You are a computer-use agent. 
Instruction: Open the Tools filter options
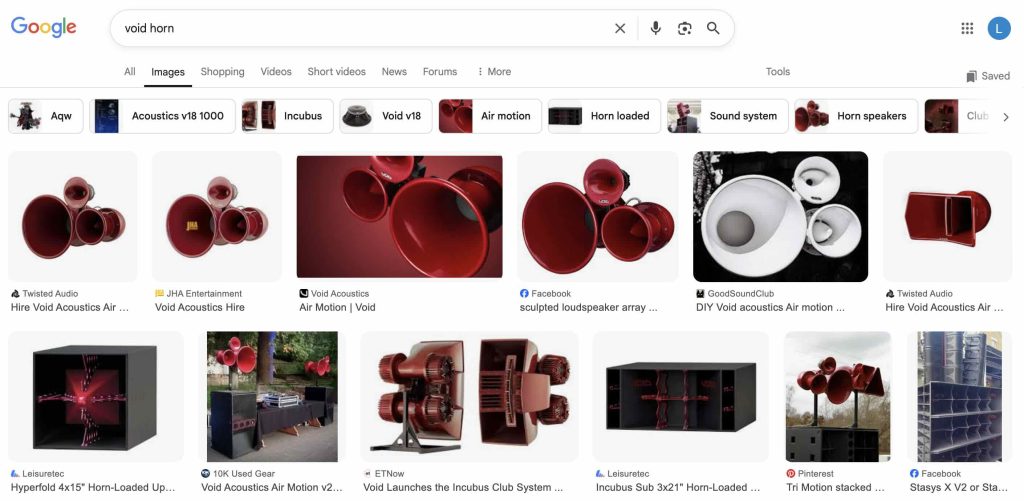(777, 72)
